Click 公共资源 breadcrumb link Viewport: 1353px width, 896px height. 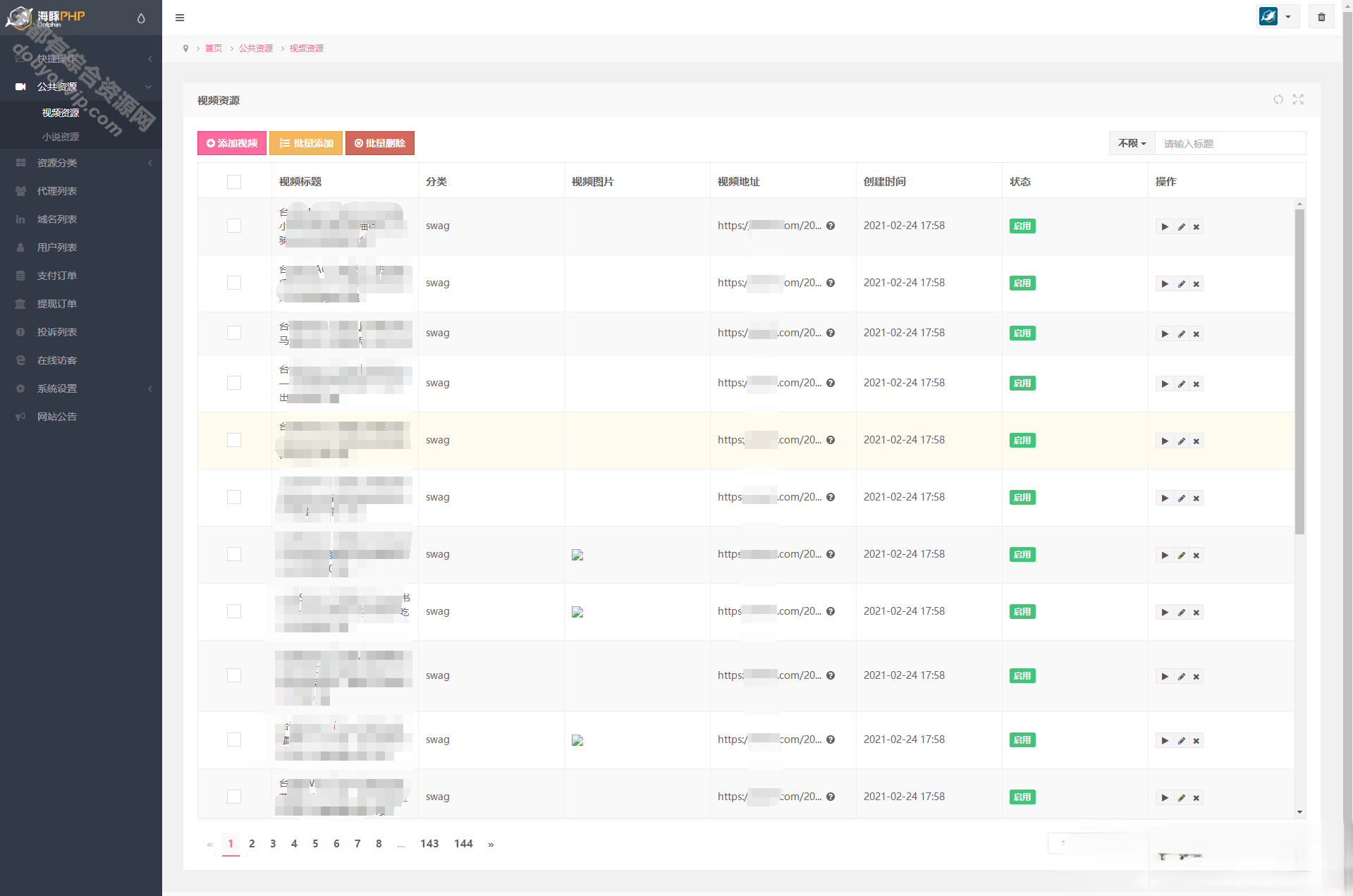(256, 49)
